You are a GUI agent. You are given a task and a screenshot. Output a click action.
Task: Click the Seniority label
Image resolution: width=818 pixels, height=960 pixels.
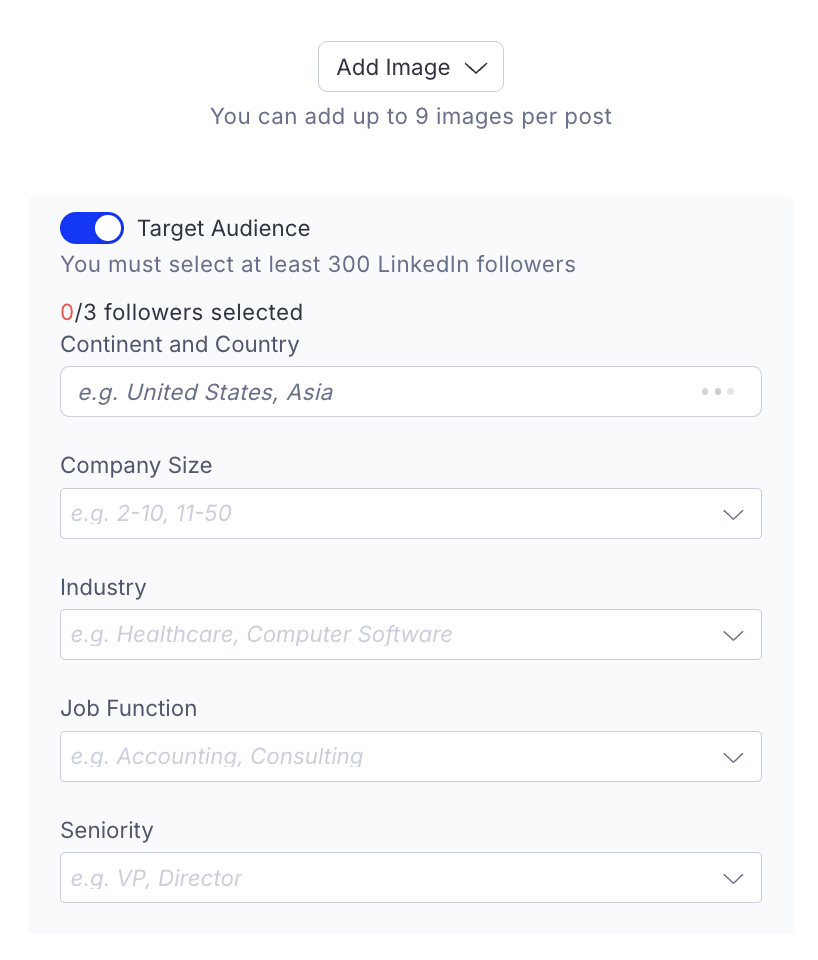[x=107, y=830]
